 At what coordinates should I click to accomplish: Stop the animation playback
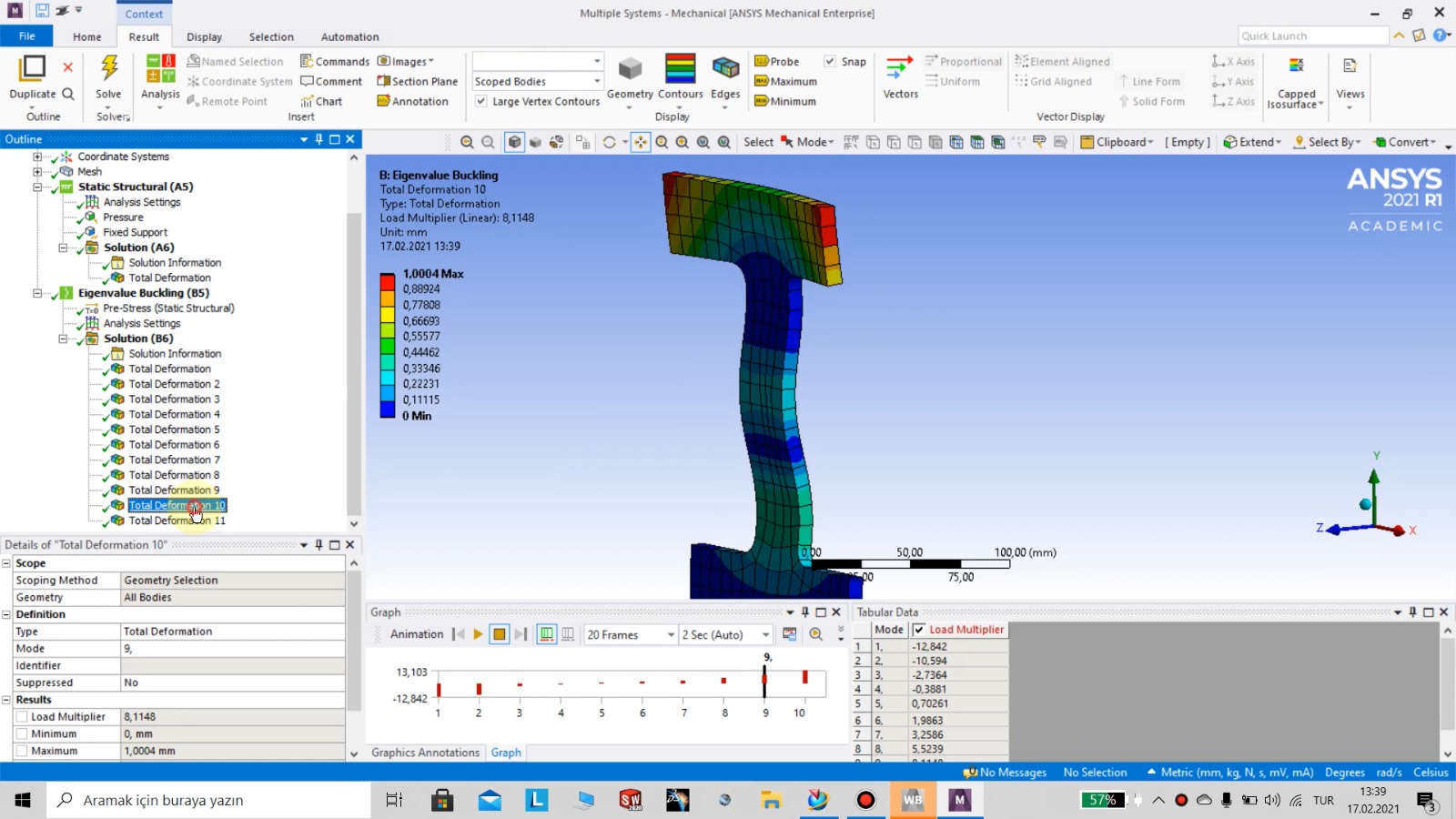[499, 634]
